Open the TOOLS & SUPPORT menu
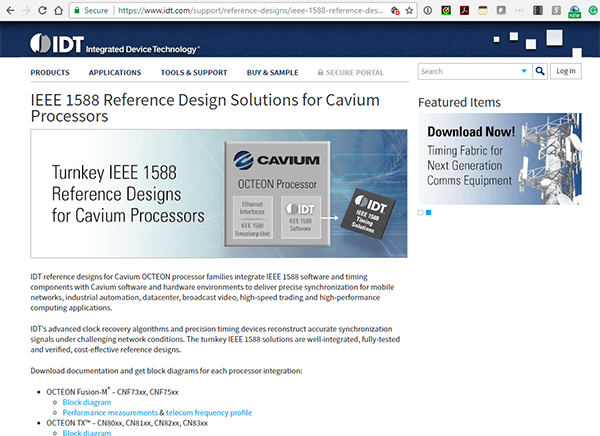 pos(194,72)
